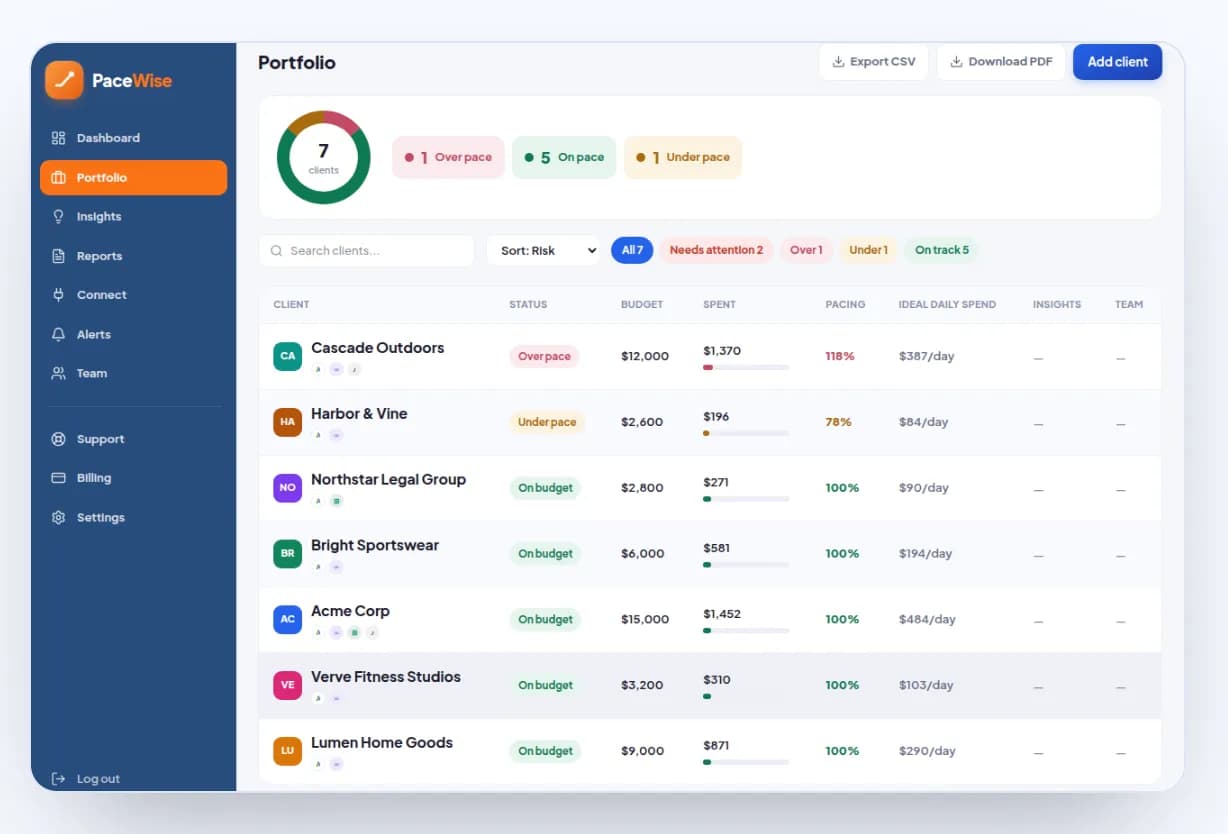Filter clients by On track 5
The height and width of the screenshot is (834, 1228).
[x=942, y=250]
